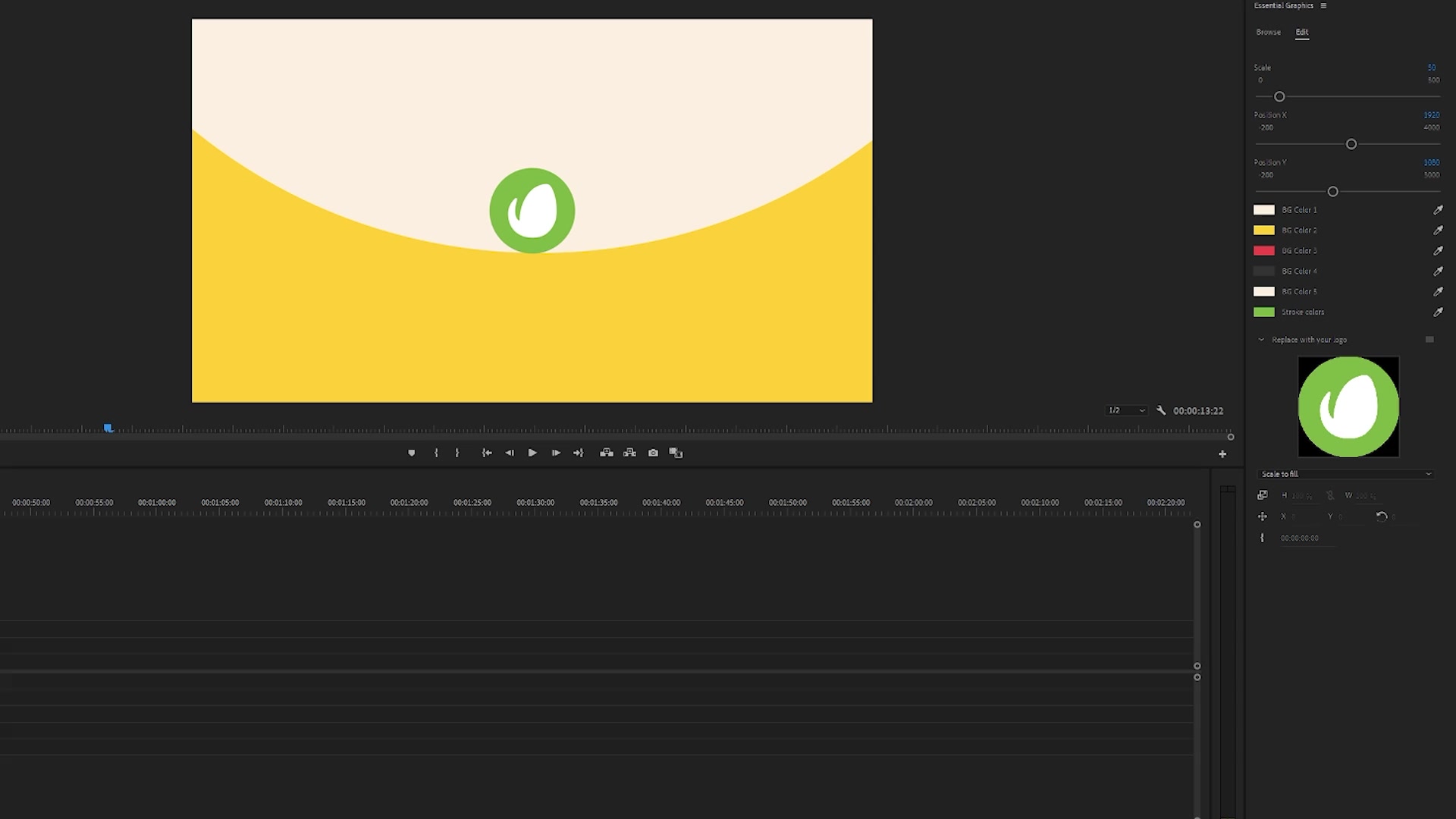
Task: Pick BG Color 2 with eyedropper
Action: [1438, 231]
